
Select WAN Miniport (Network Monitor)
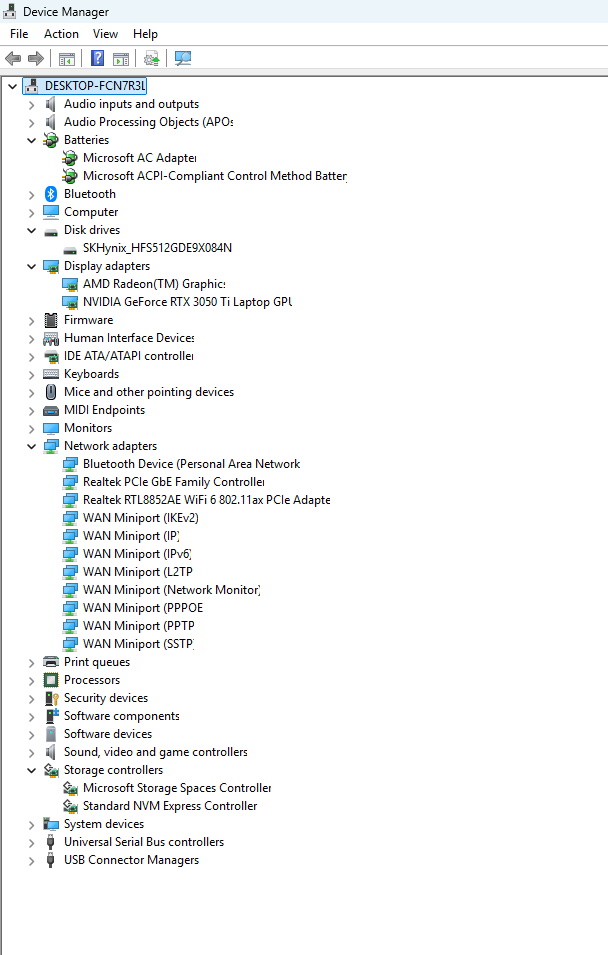(x=172, y=590)
